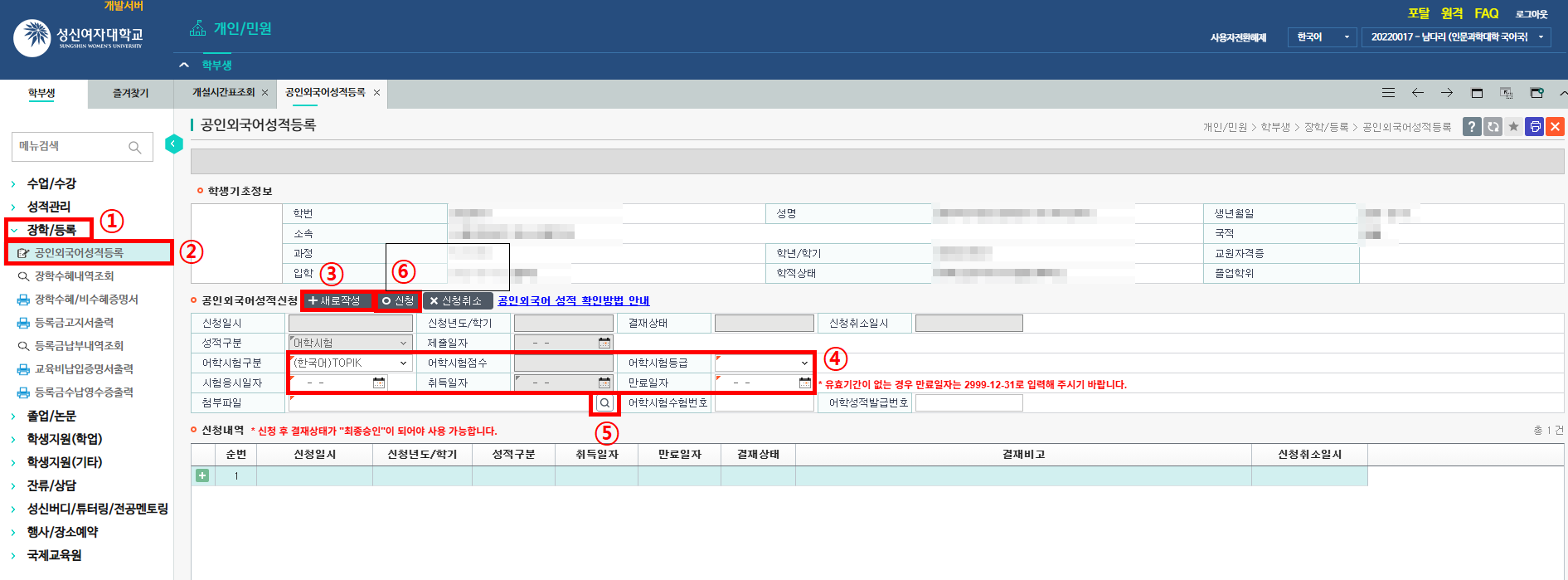Viewport: 1568px width, 580px height.
Task: Open the 어학시험등급 dropdown
Action: 764,363
